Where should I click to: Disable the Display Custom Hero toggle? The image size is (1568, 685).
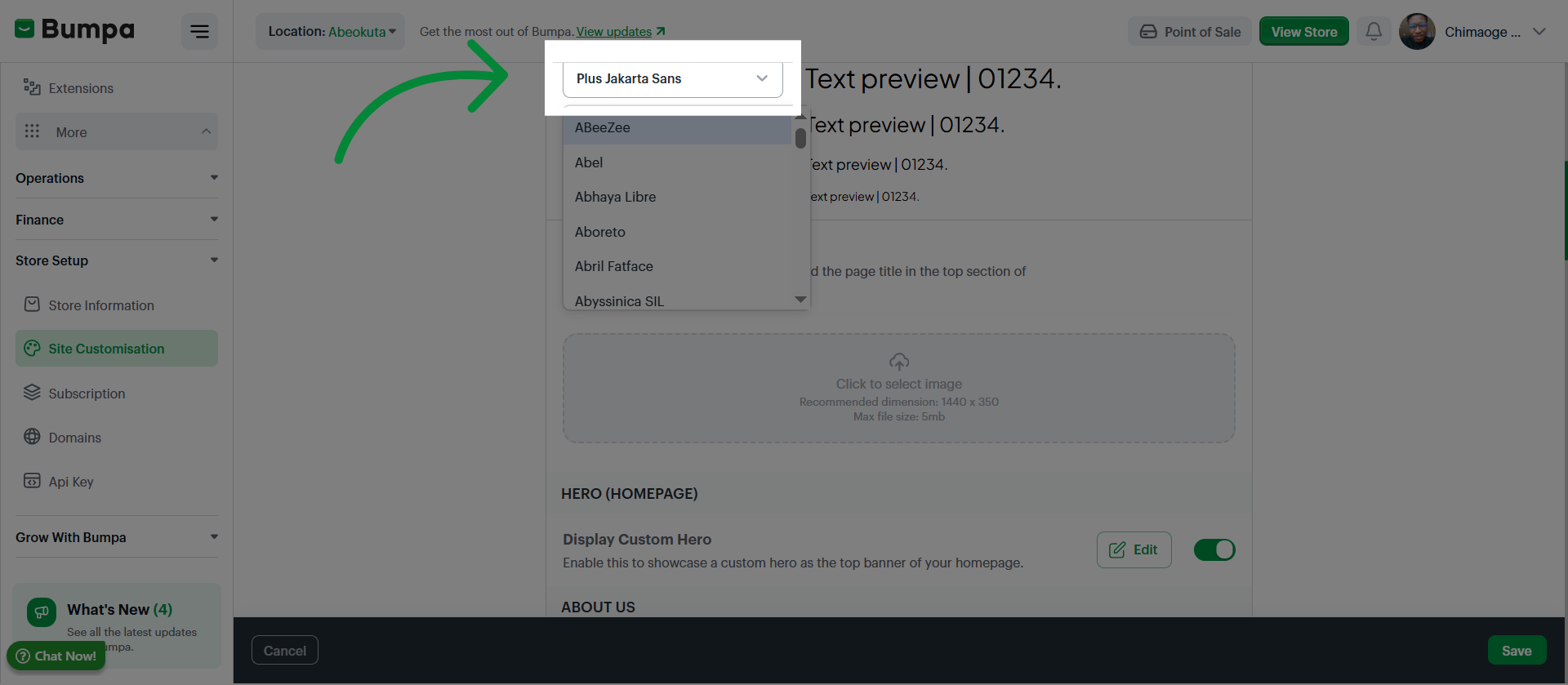coord(1214,549)
